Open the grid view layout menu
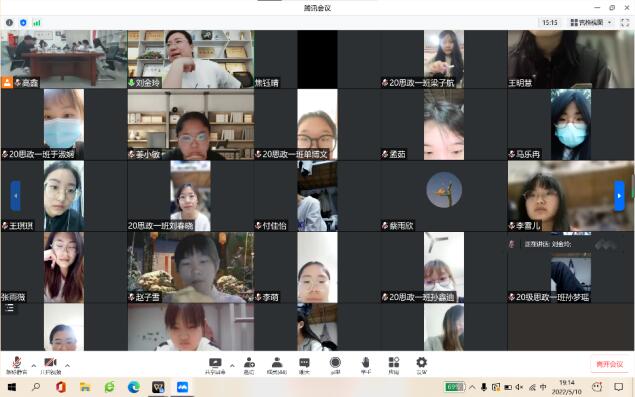The image size is (635, 397). click(x=591, y=23)
